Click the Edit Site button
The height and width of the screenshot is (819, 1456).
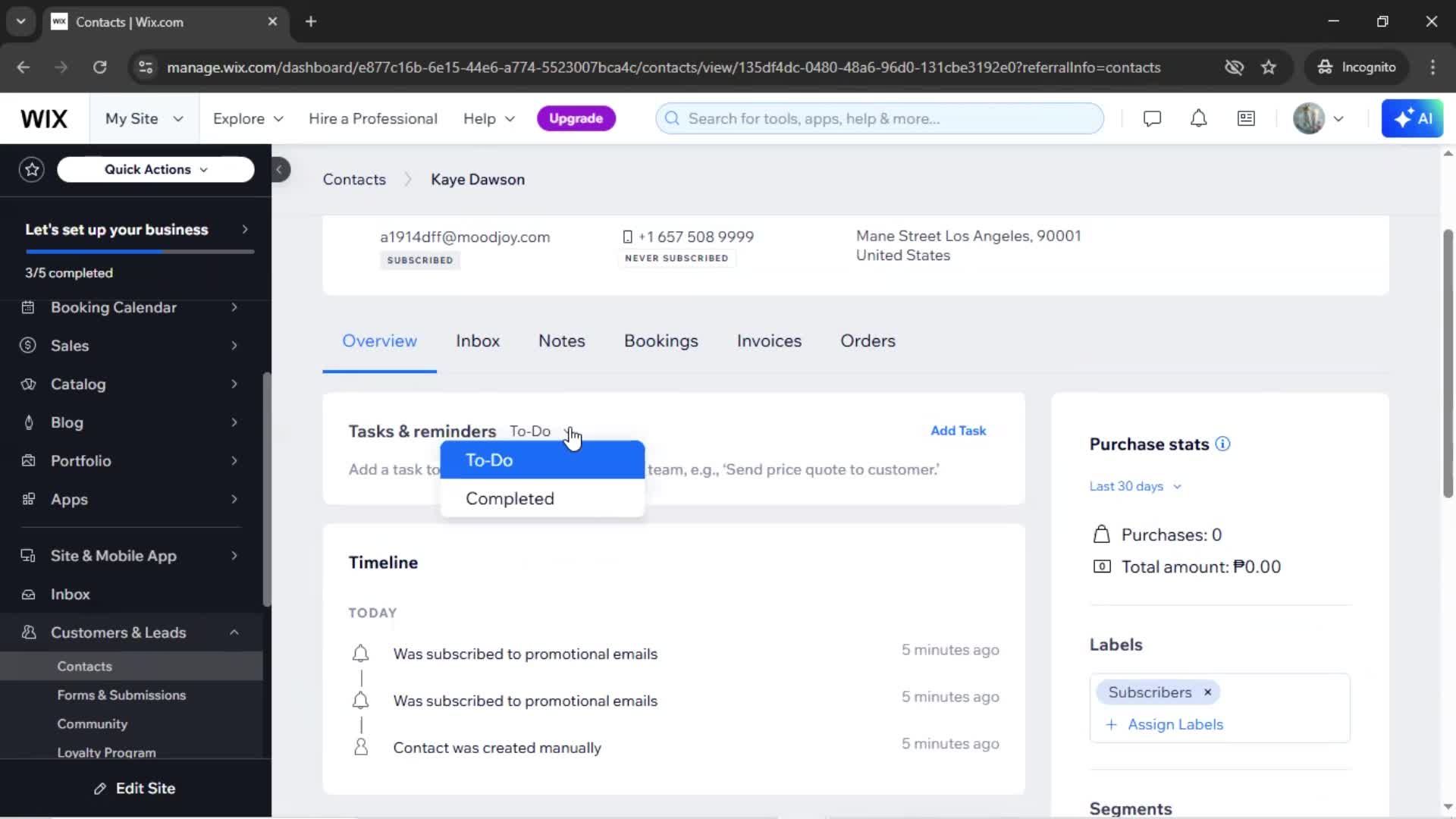[135, 788]
